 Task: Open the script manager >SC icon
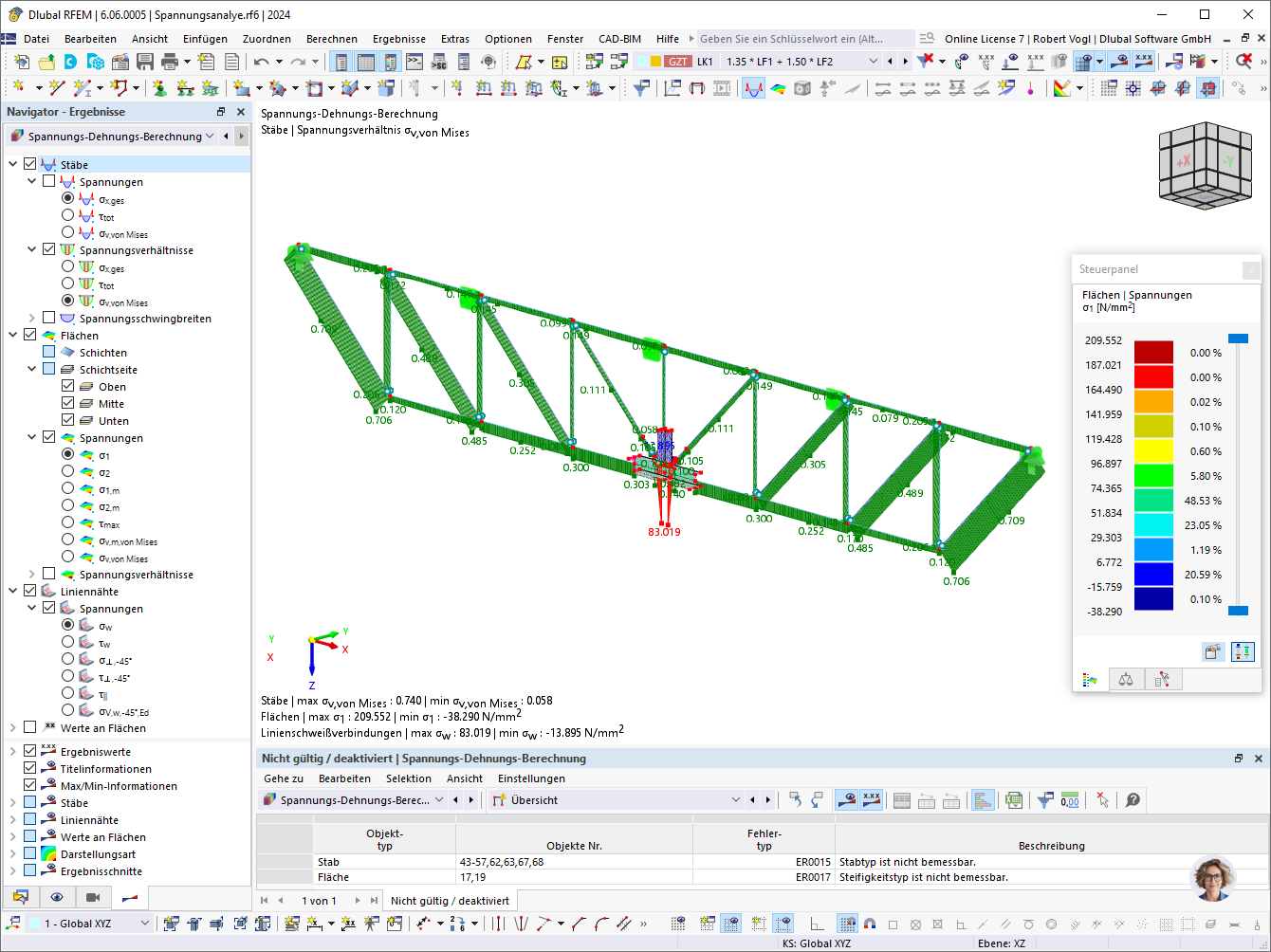(439, 62)
